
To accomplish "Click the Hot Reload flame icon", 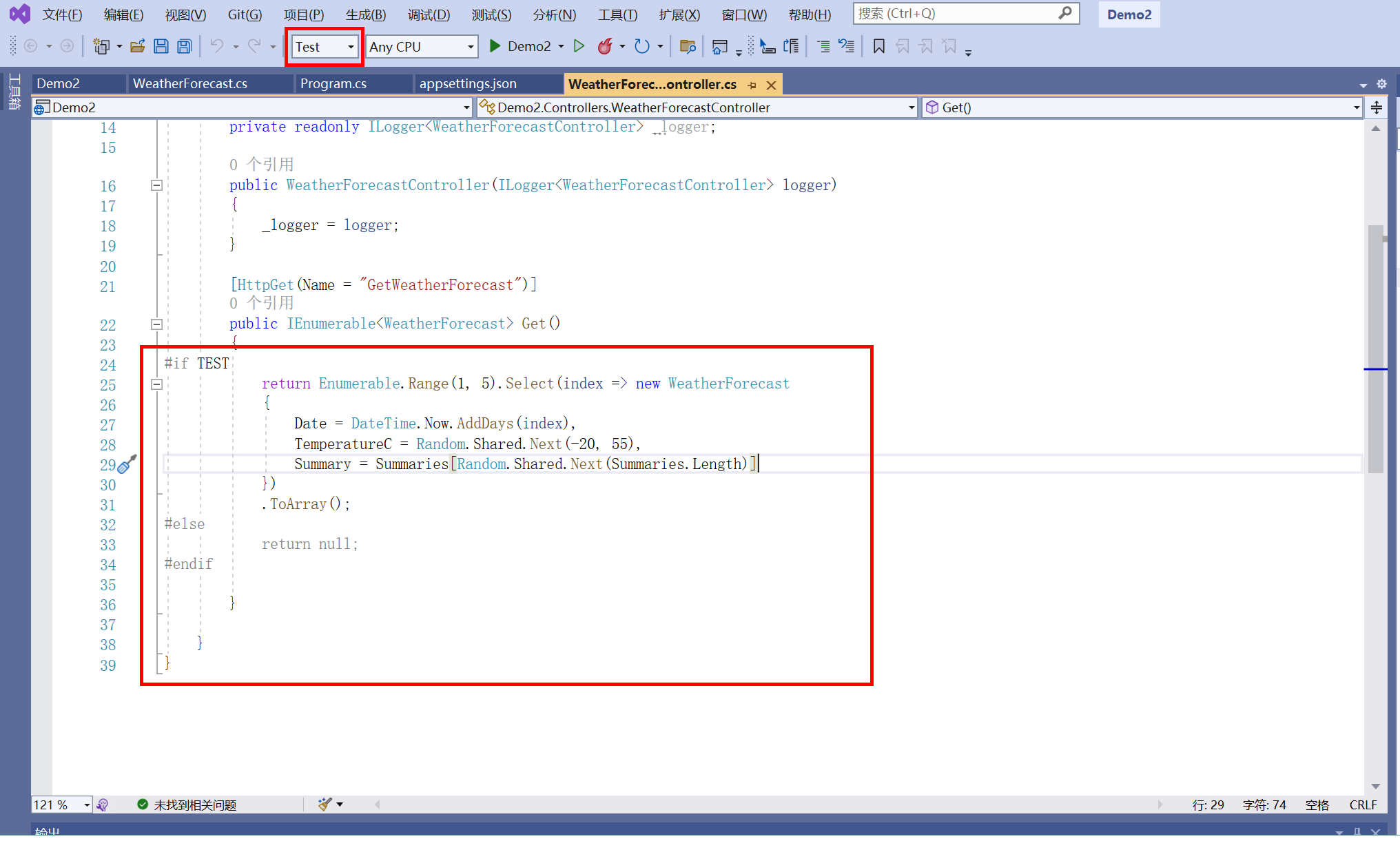I will click(x=605, y=47).
